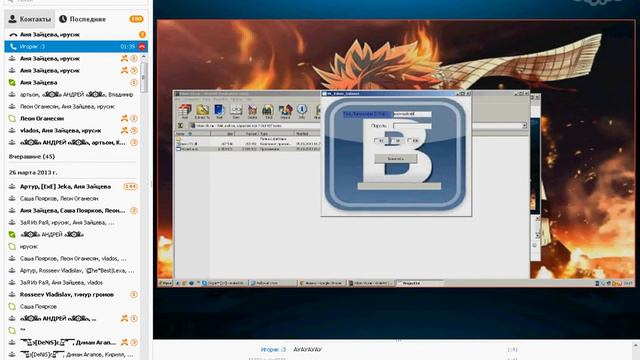640x360 pixels.
Task: Click the Wizard icon in the WinRAR toolbar
Action: pyautogui.click(x=285, y=111)
